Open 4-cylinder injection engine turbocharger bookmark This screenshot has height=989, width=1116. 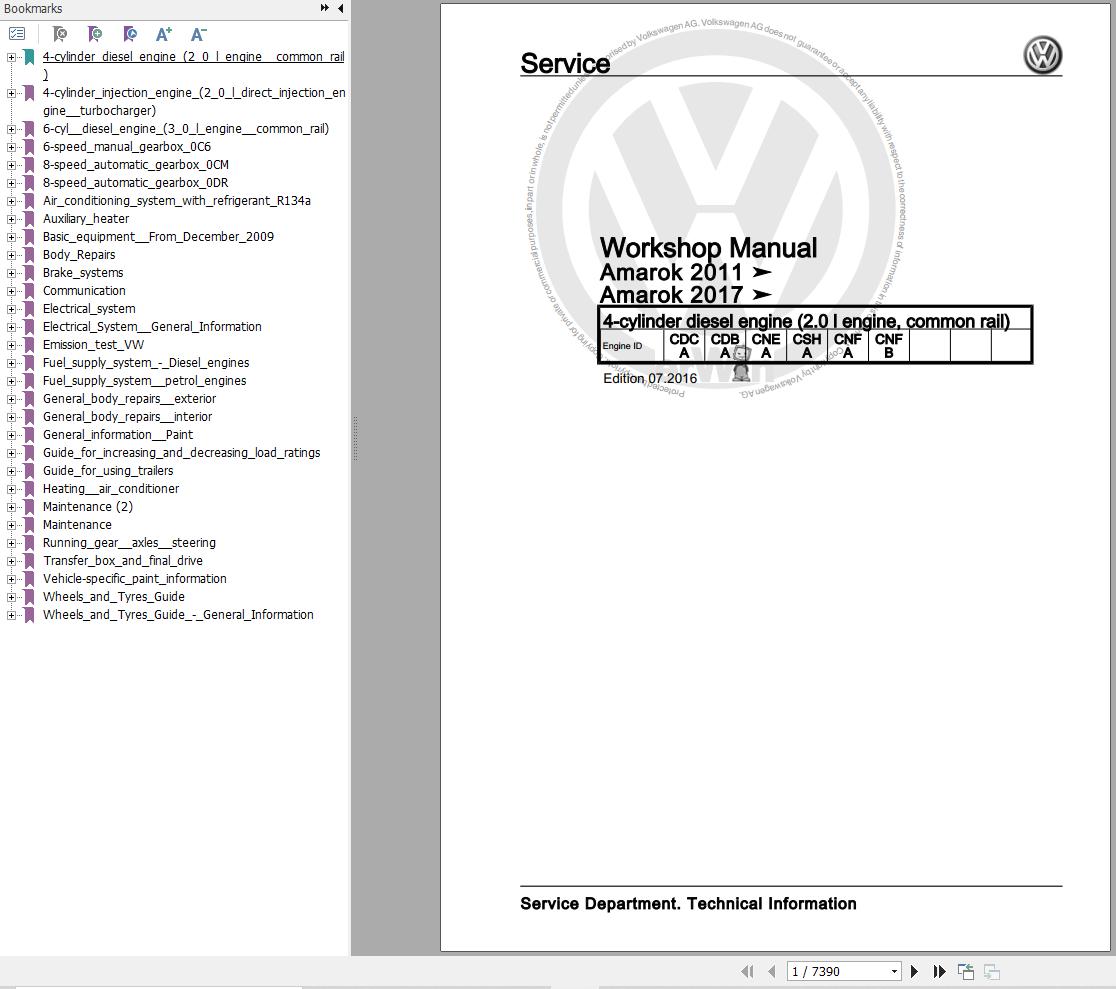click(x=194, y=101)
